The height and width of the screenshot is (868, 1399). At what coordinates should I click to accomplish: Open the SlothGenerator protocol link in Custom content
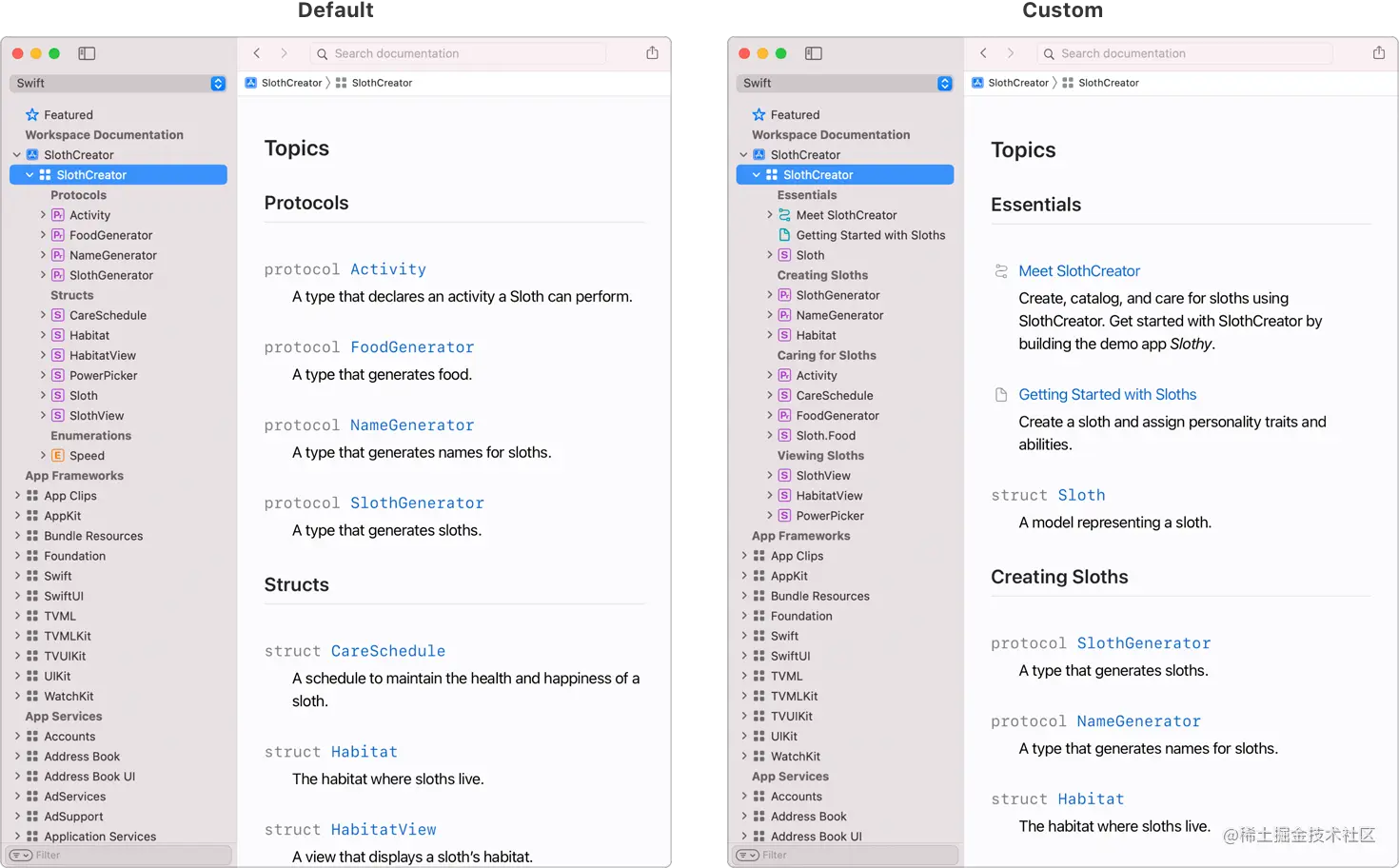[x=1144, y=643]
